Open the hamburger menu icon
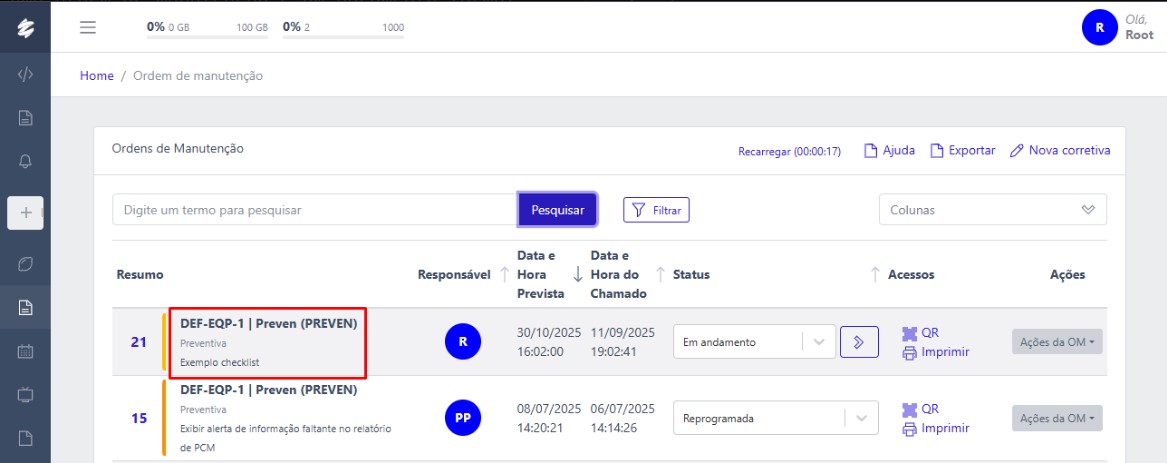The width and height of the screenshot is (1167, 463). click(x=89, y=28)
